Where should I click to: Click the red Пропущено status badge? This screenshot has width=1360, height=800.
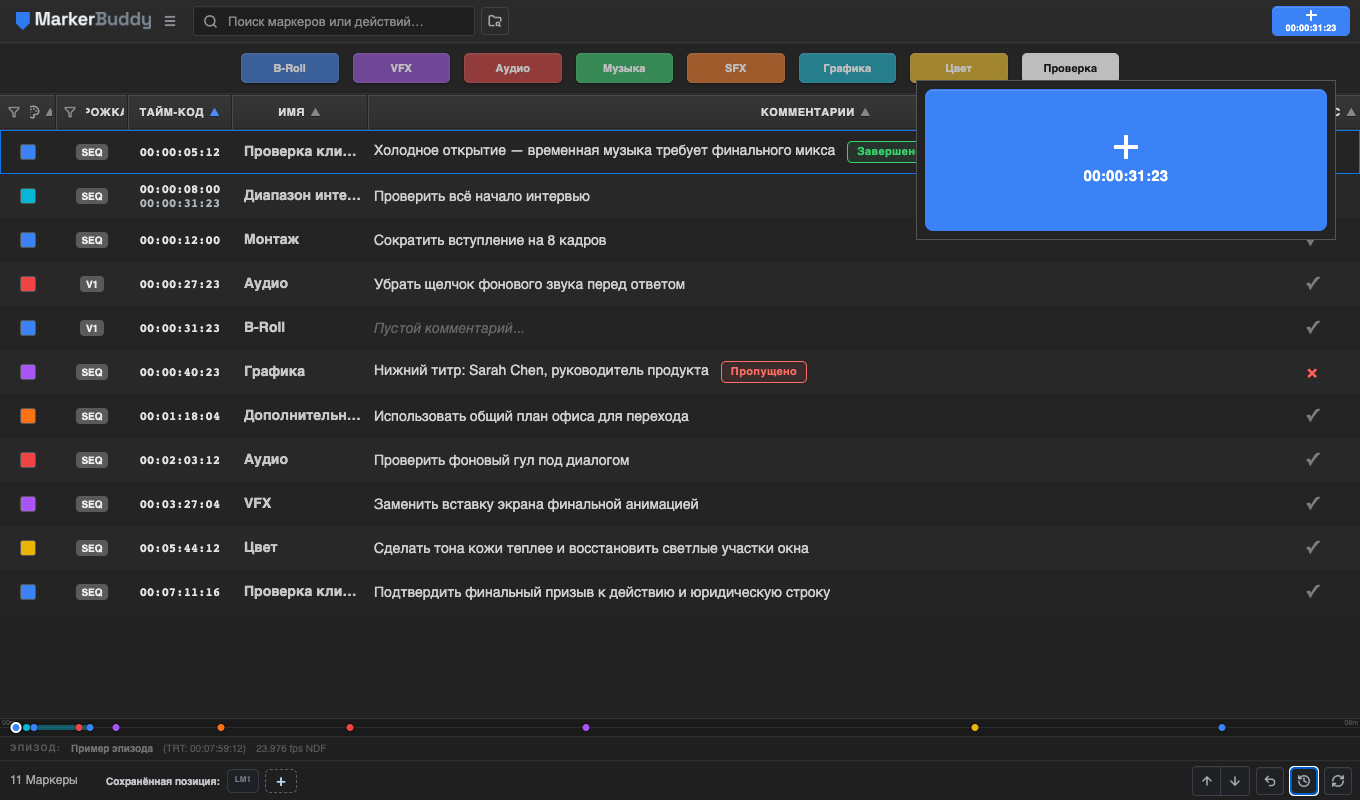click(x=764, y=372)
